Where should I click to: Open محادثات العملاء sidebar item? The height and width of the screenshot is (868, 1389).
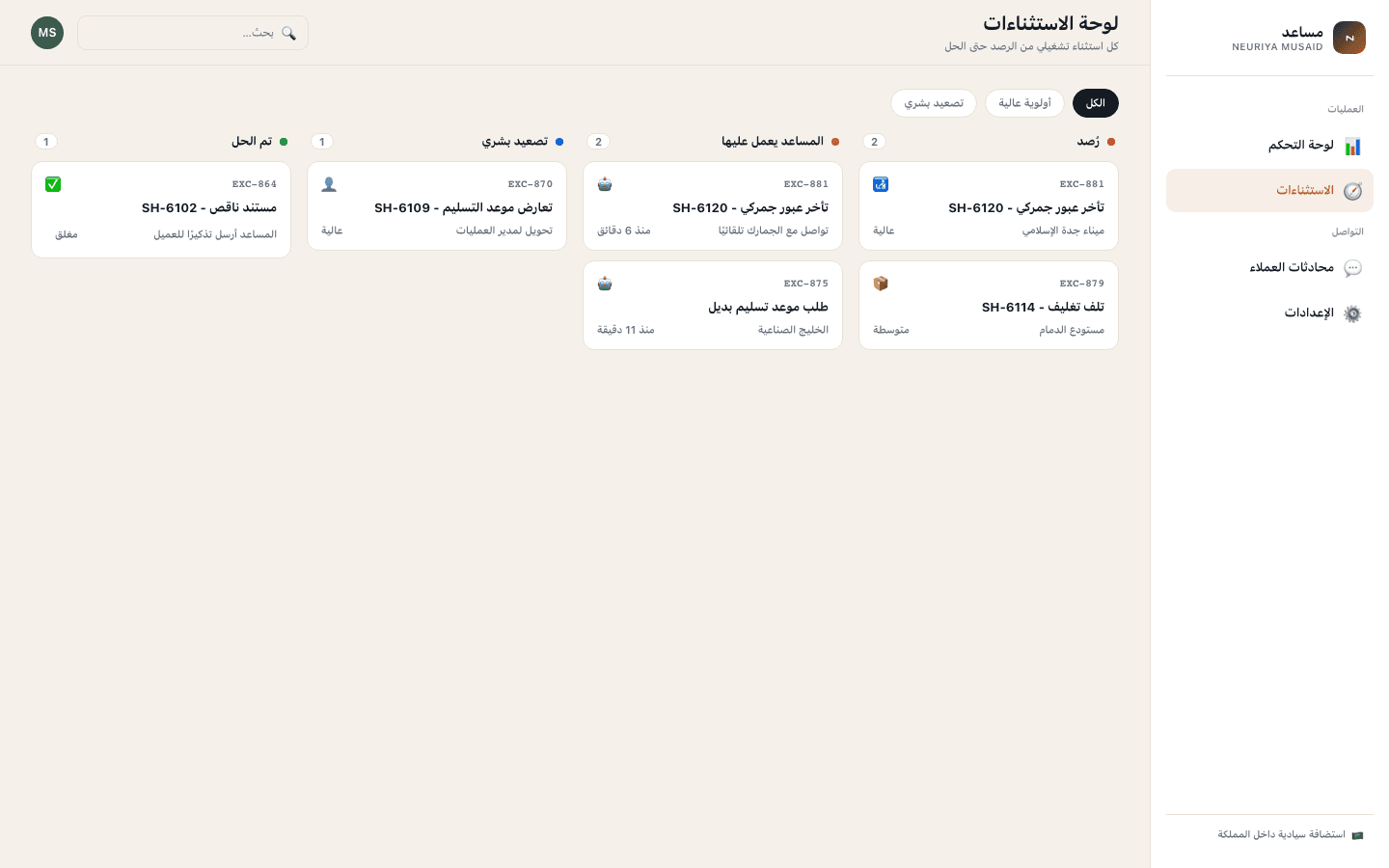point(1269,268)
